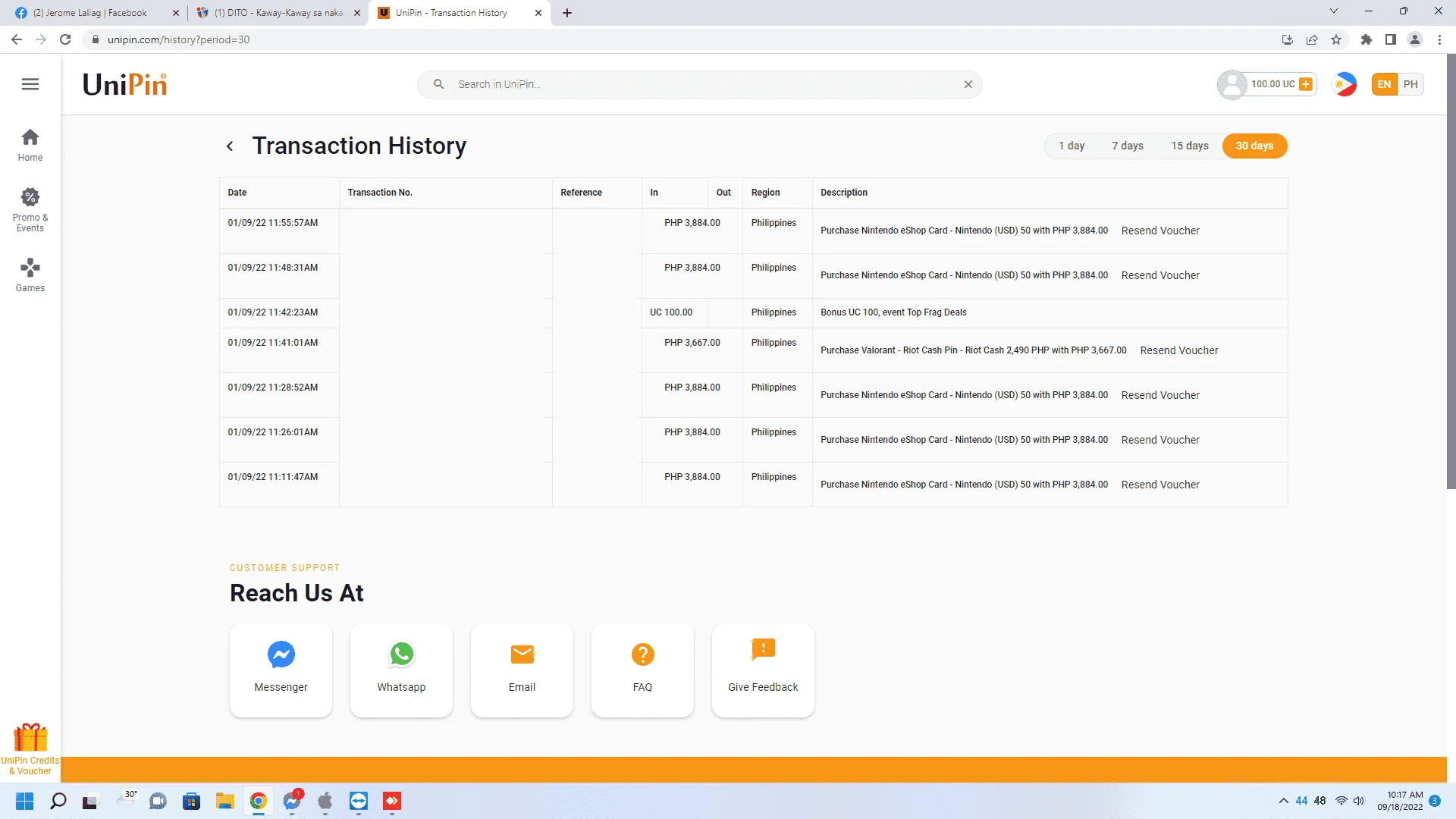This screenshot has height=819, width=1456.
Task: Go to Home in the sidebar
Action: click(x=30, y=145)
